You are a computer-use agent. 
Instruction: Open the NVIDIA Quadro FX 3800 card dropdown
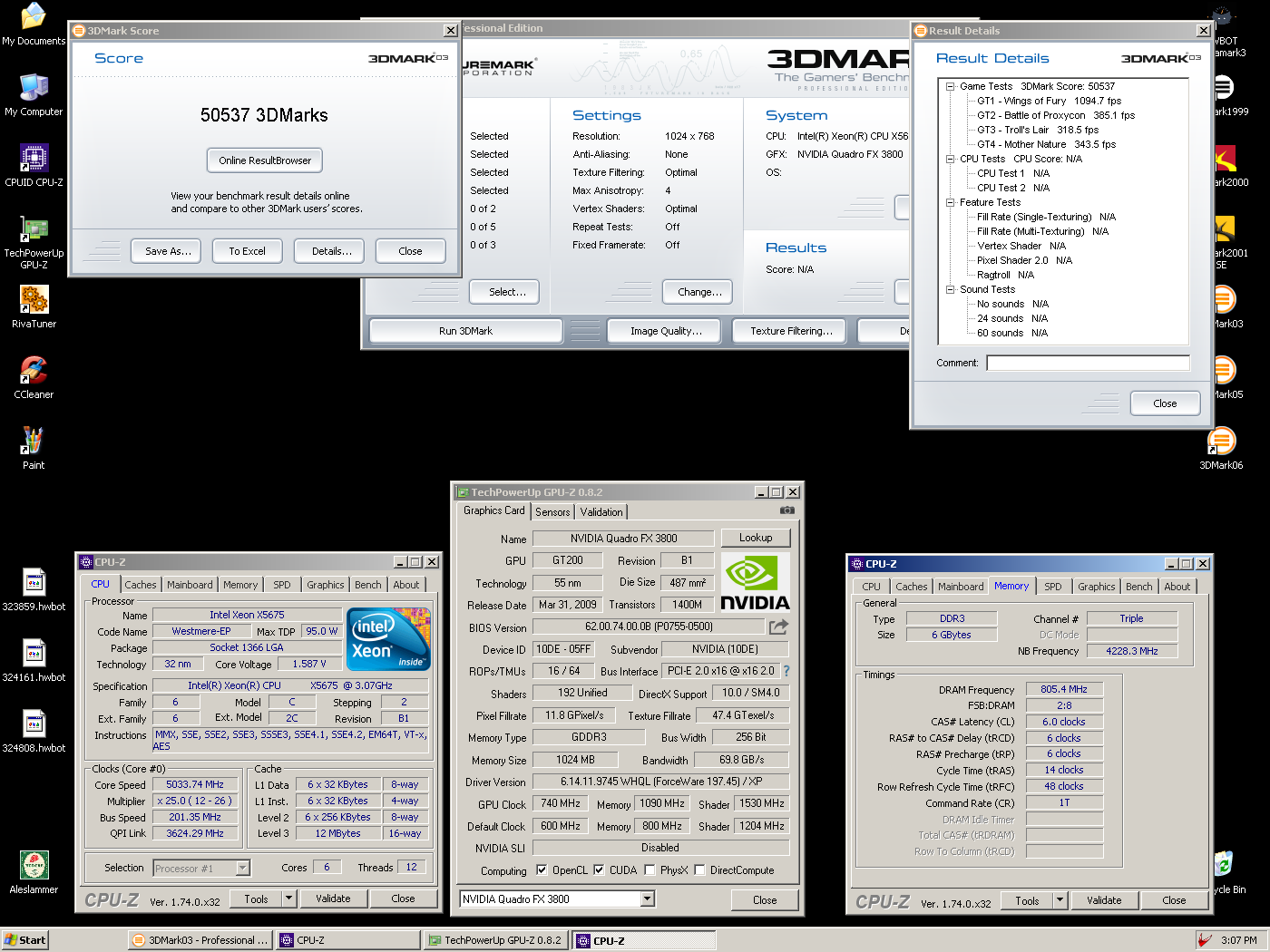click(648, 899)
